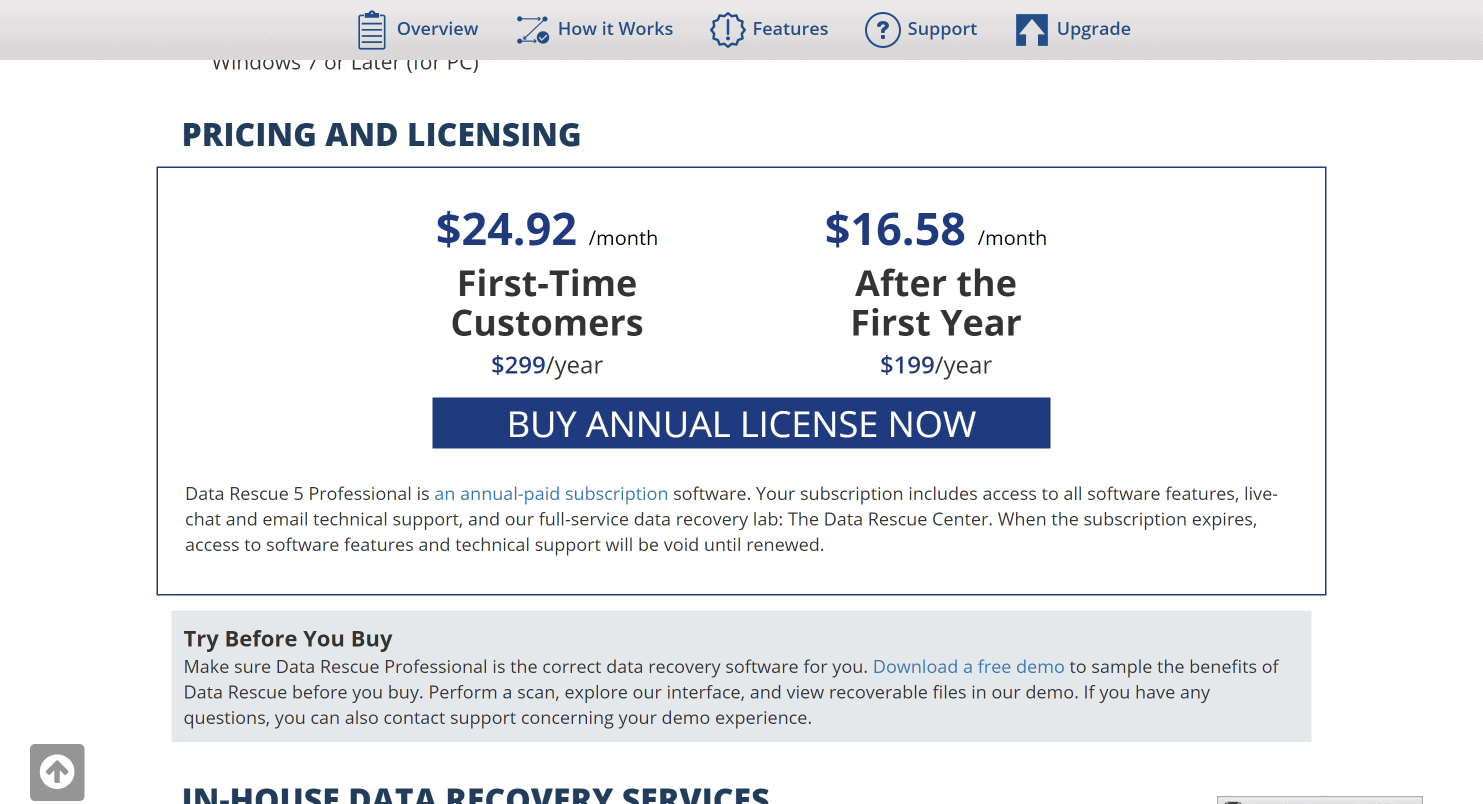The height and width of the screenshot is (804, 1483).
Task: Click the Try Before You Buy heading
Action: 288,639
